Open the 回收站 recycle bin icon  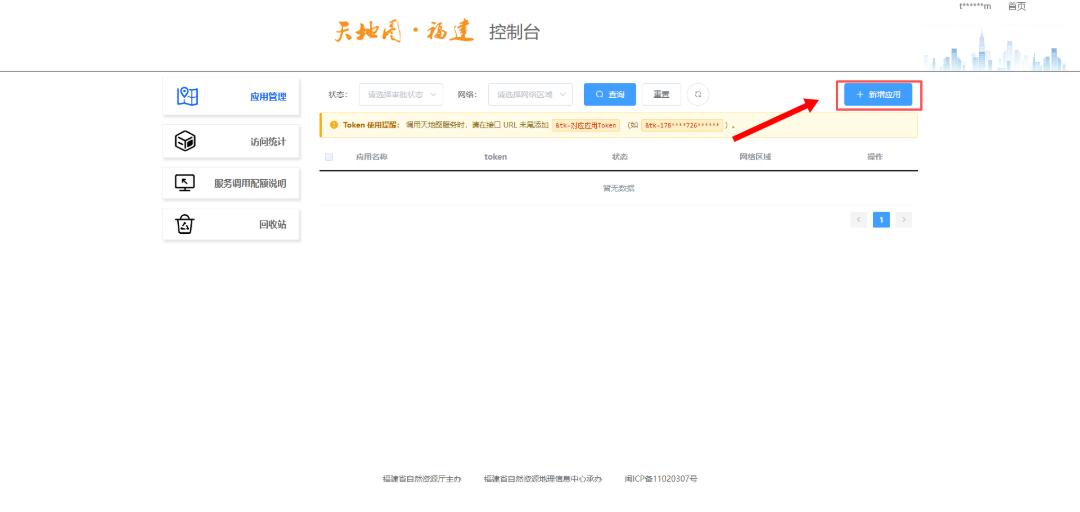[x=185, y=225]
